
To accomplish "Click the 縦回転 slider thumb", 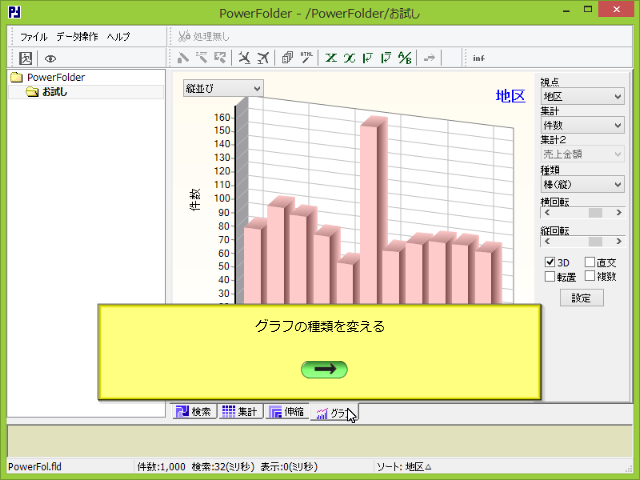I will (x=595, y=242).
